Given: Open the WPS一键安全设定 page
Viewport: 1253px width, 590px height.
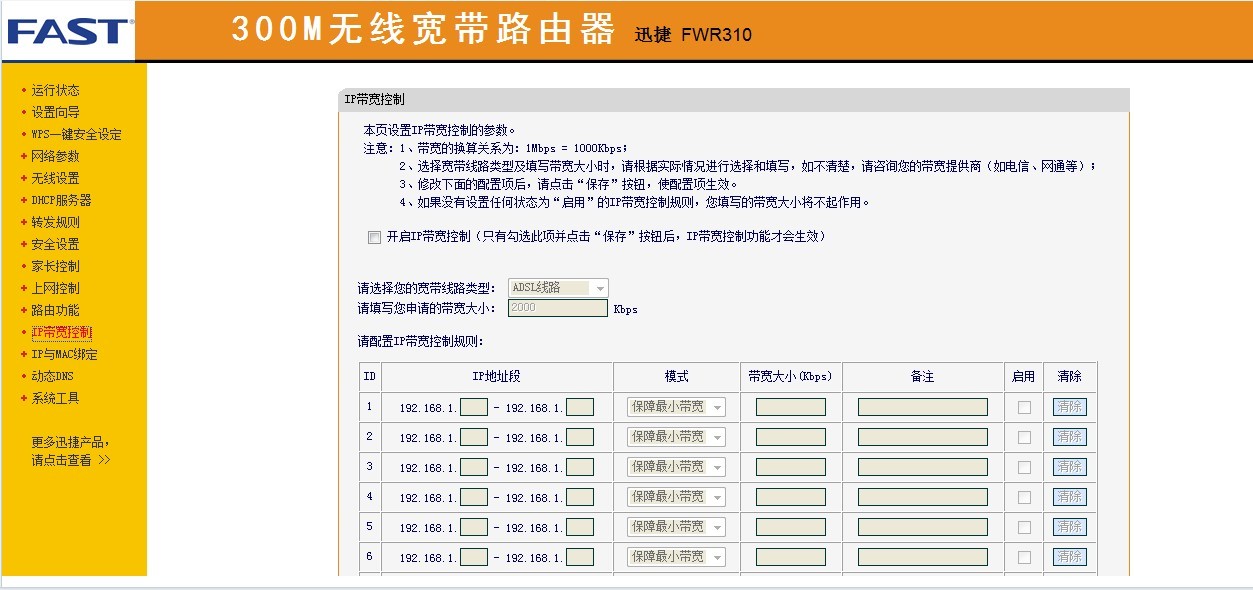Looking at the screenshot, I should pos(70,134).
